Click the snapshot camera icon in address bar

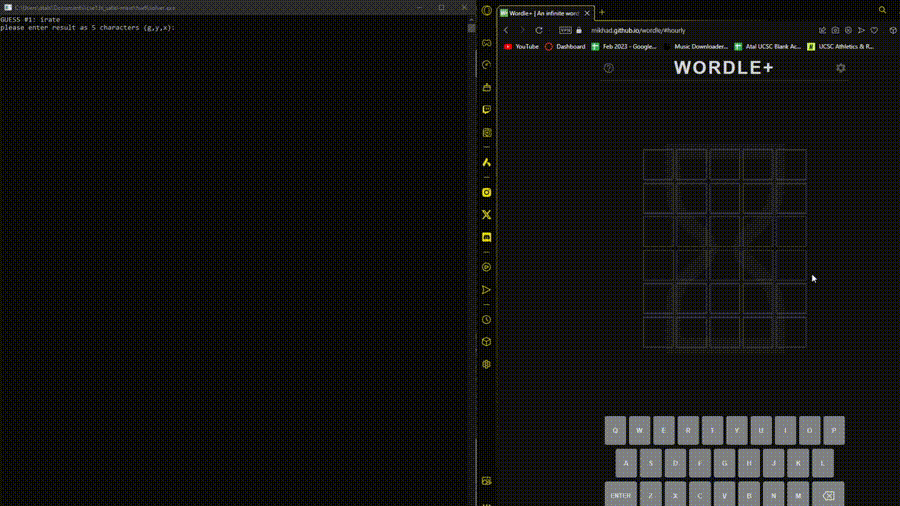pyautogui.click(x=836, y=30)
